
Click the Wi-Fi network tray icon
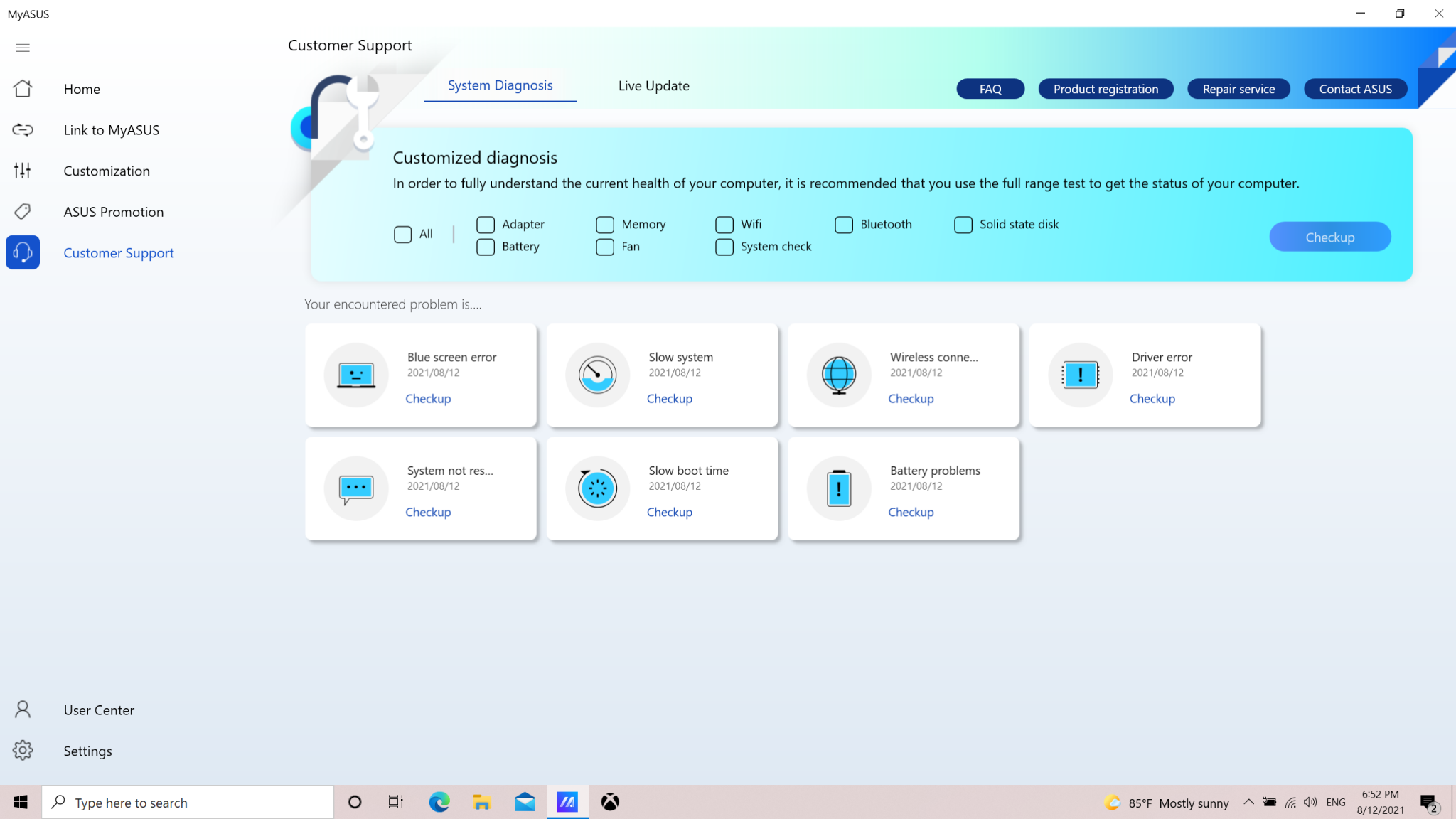(x=1290, y=802)
